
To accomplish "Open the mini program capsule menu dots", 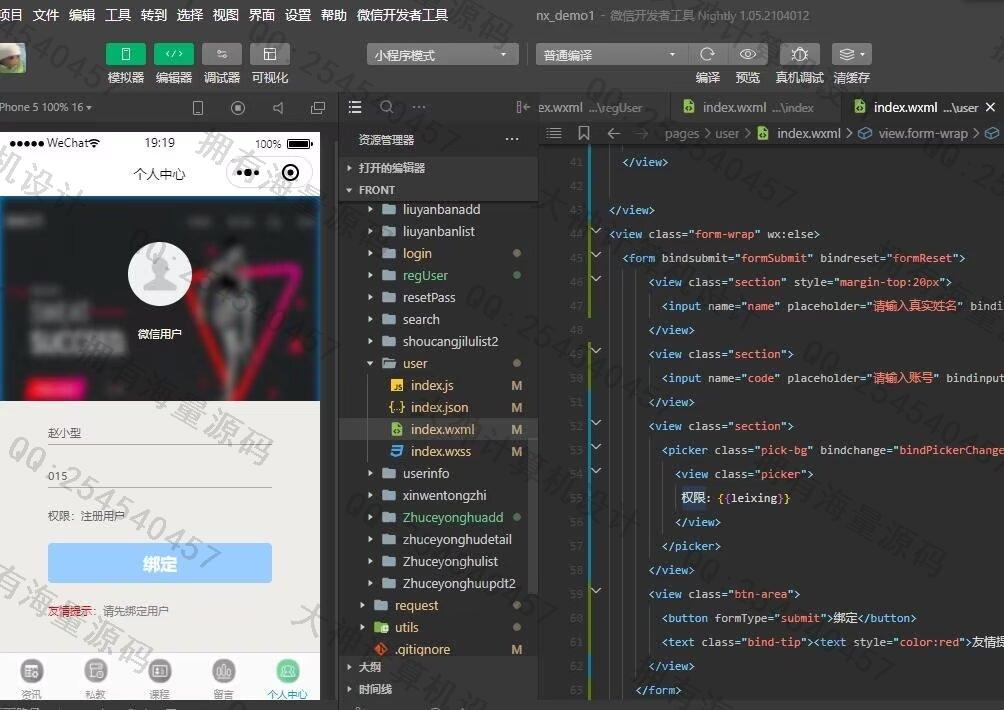I will [247, 172].
